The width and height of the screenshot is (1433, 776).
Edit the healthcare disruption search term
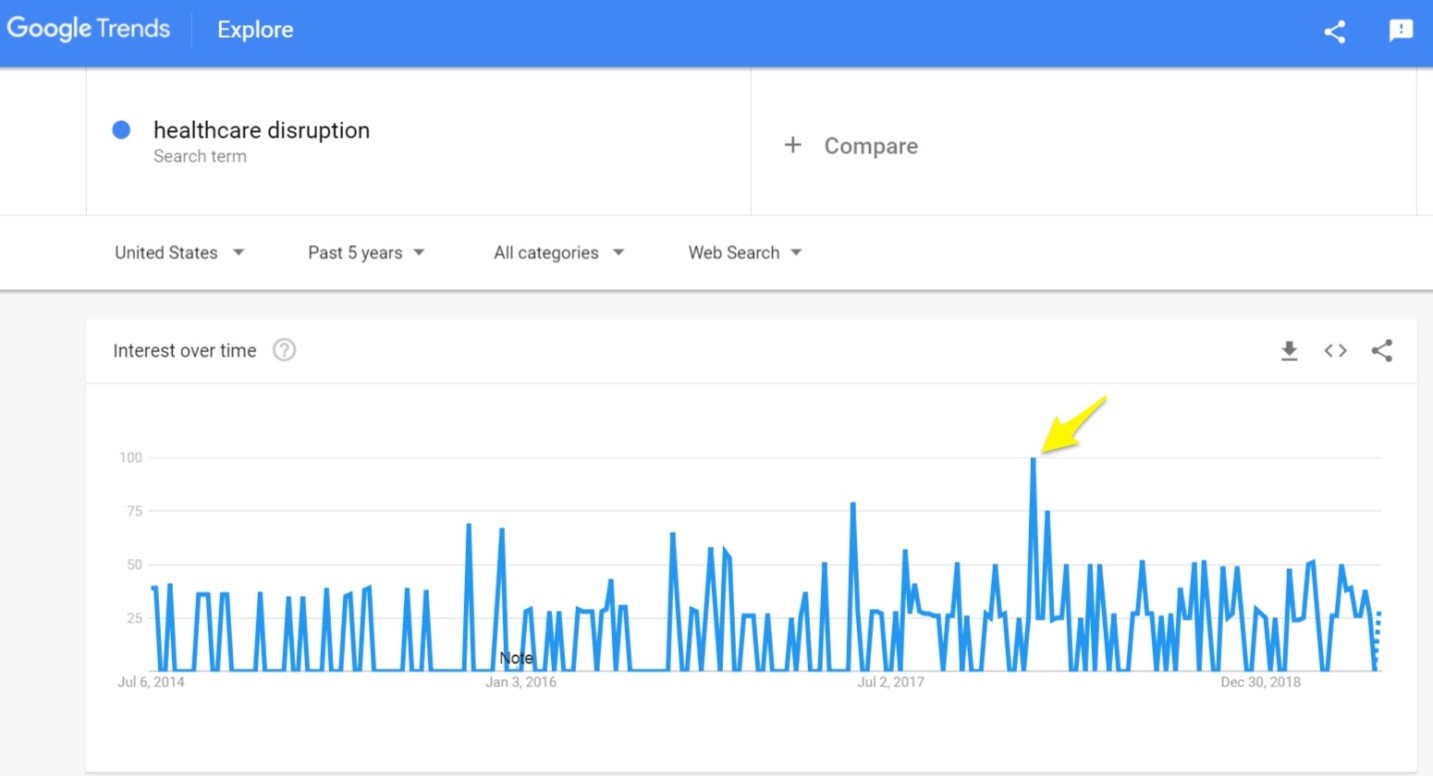coord(261,131)
